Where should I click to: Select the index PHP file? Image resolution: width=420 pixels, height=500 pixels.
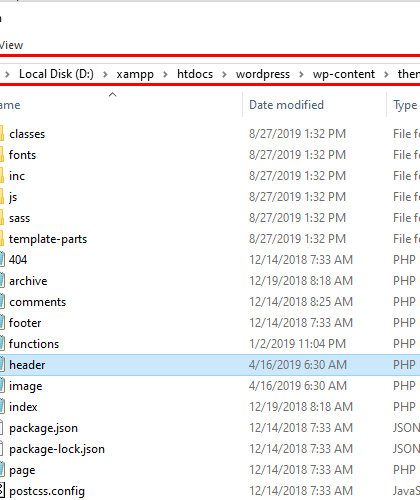pyautogui.click(x=23, y=407)
